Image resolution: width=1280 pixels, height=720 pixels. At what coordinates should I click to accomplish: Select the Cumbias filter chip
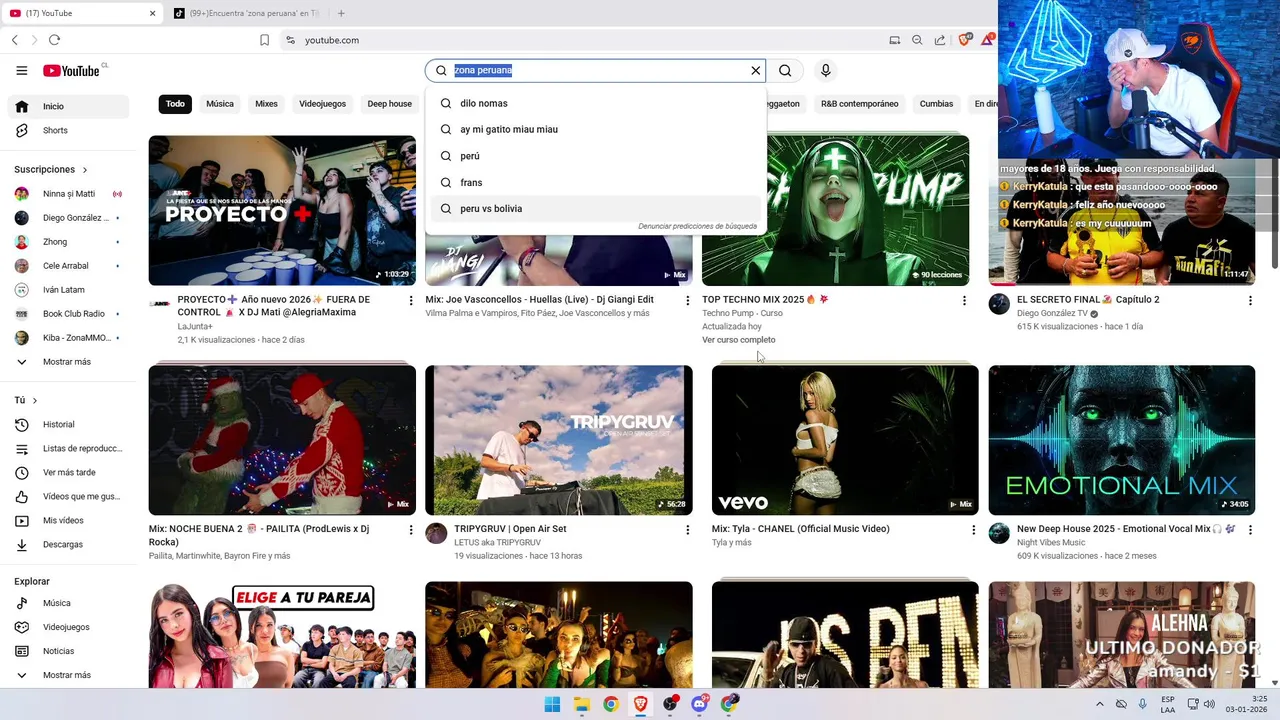(x=936, y=104)
